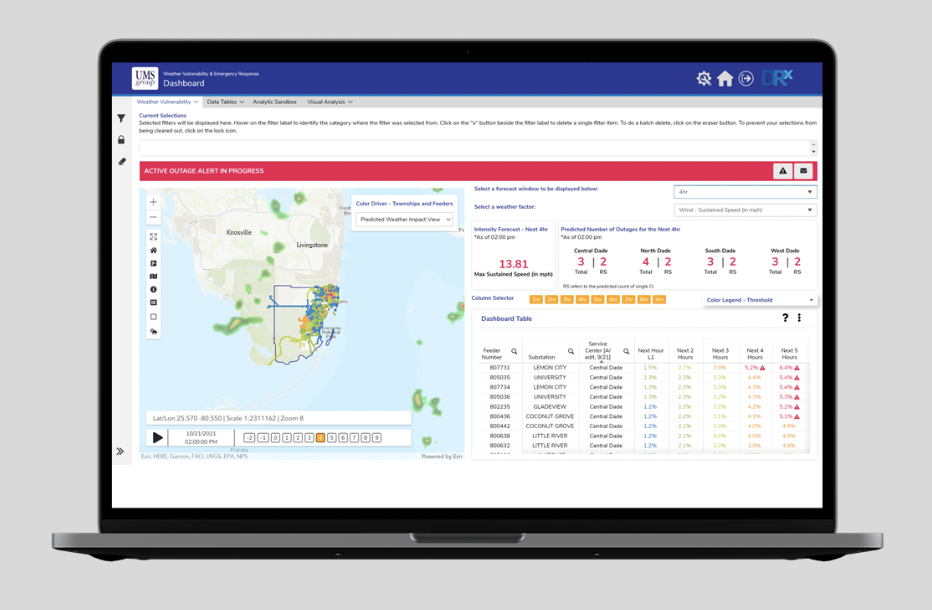The width and height of the screenshot is (932, 610).
Task: Click the envelope email alert button
Action: (x=803, y=171)
